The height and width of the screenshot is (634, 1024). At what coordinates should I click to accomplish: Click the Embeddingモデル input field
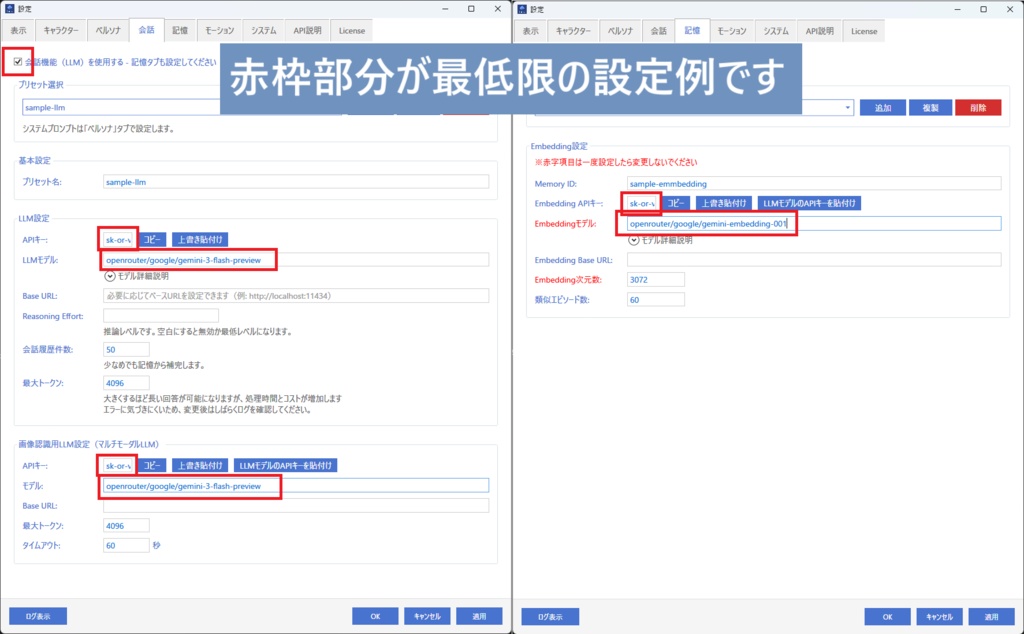(x=814, y=223)
